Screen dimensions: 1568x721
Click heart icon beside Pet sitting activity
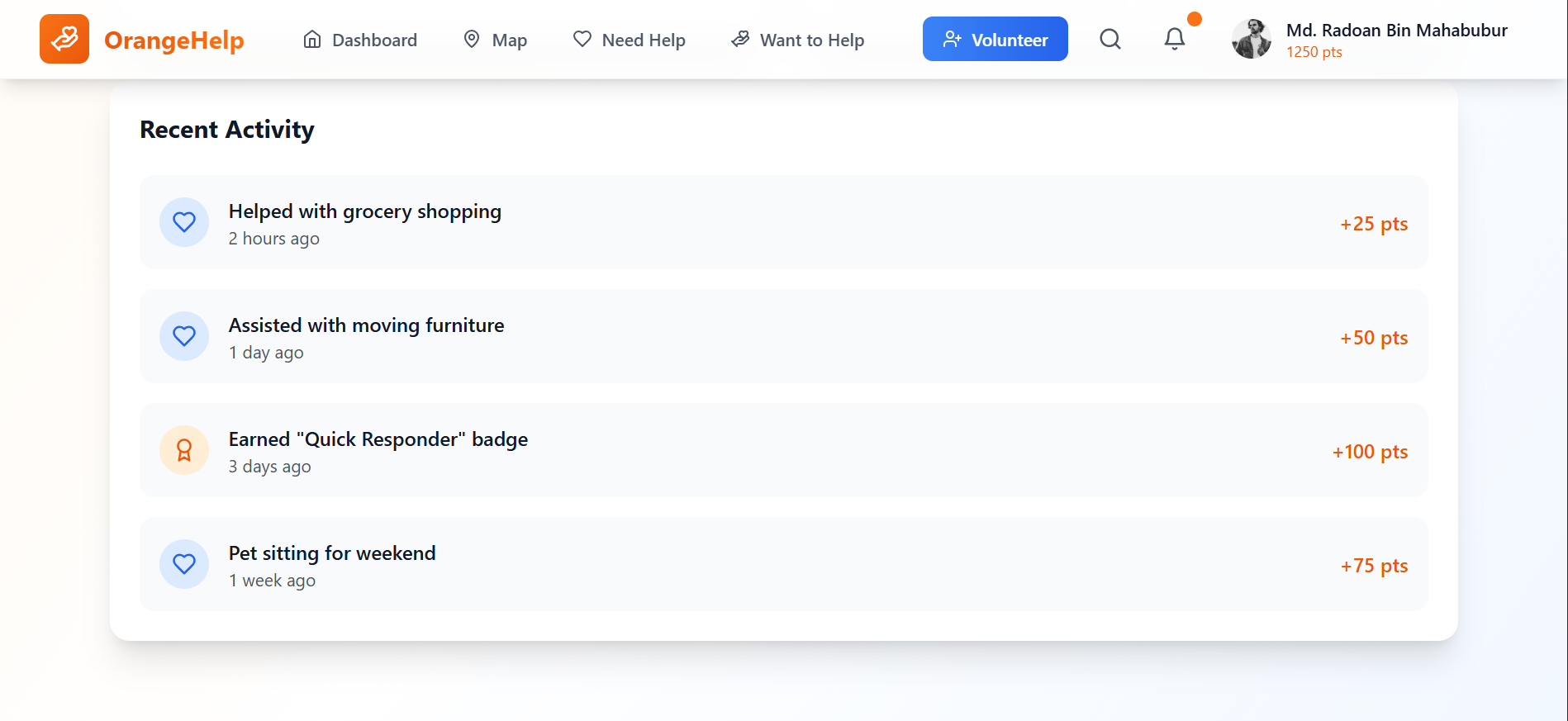(x=184, y=564)
